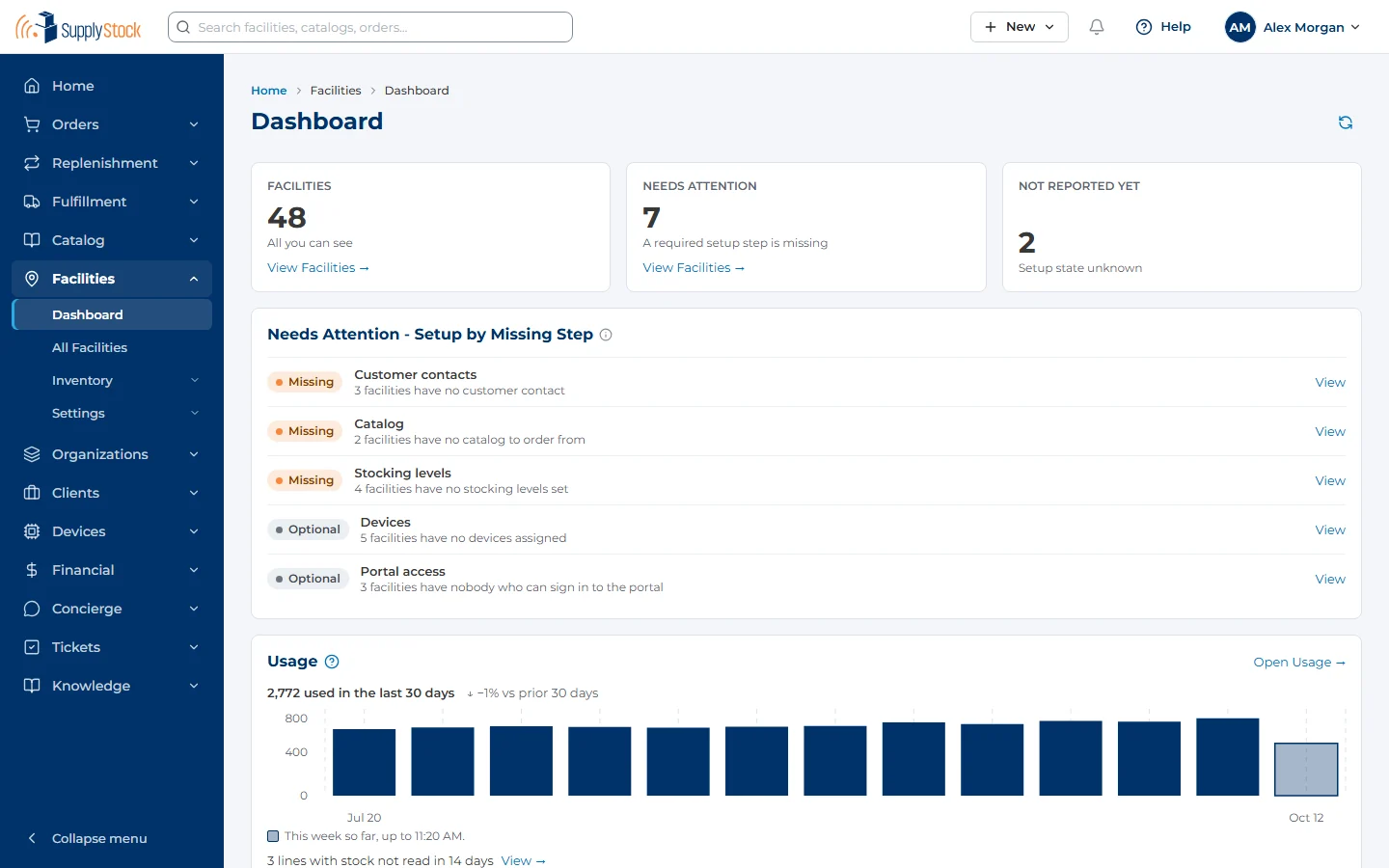Click View Facilities in Needs Attention card
Screen dimensions: 1389x868
pyautogui.click(x=694, y=268)
